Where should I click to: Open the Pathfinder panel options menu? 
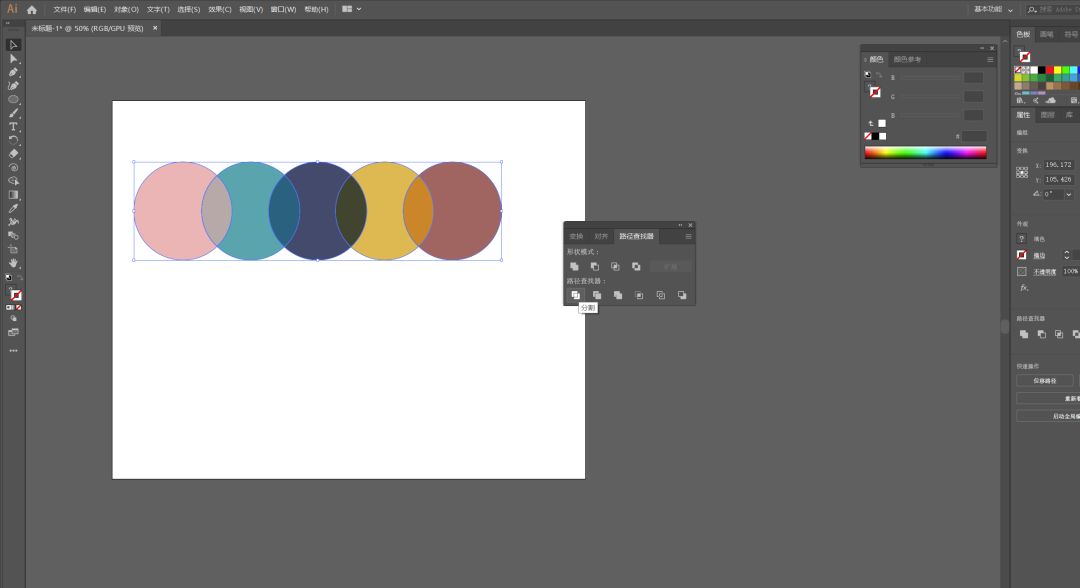688,237
